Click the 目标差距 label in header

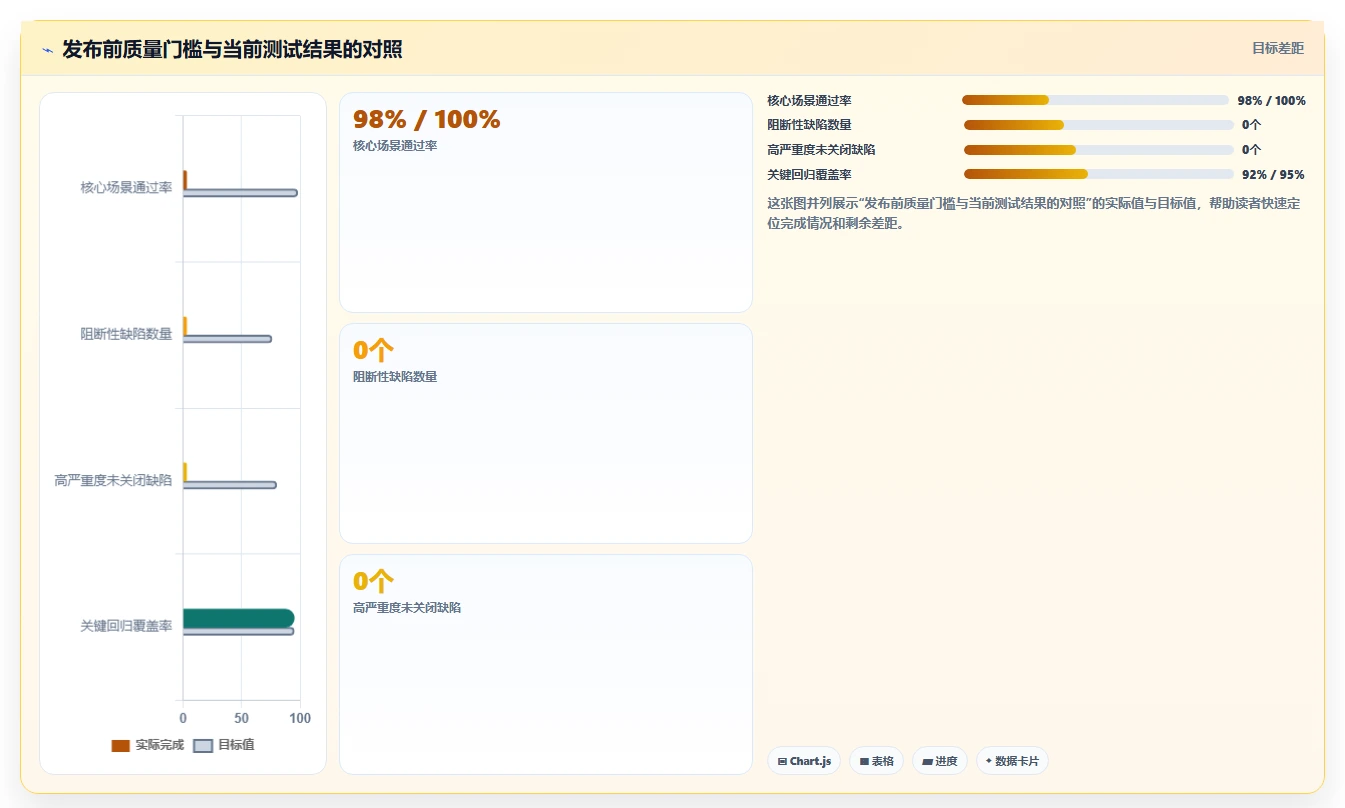pyautogui.click(x=1278, y=48)
